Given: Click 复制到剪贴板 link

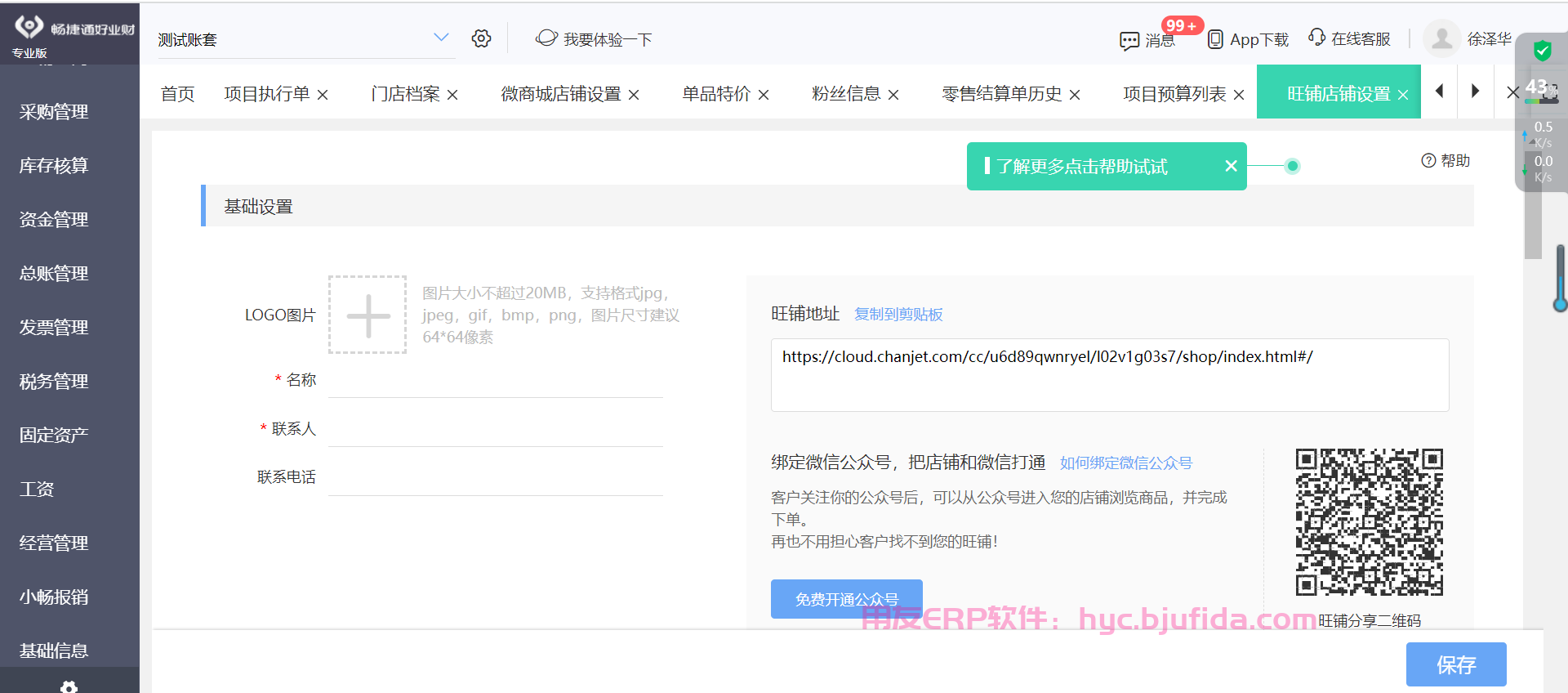Looking at the screenshot, I should (898, 315).
